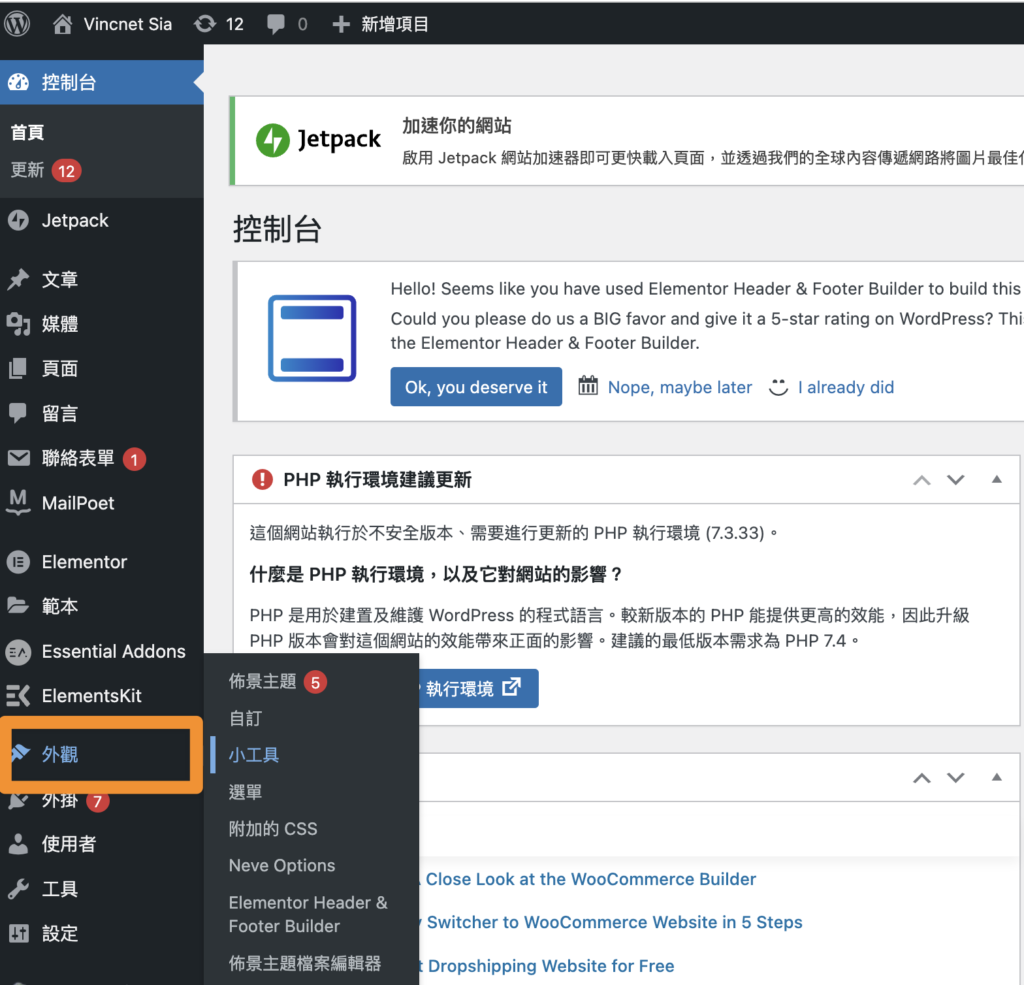Click the 留言 comment icon in sidebar
1024x985 pixels.
click(x=18, y=413)
